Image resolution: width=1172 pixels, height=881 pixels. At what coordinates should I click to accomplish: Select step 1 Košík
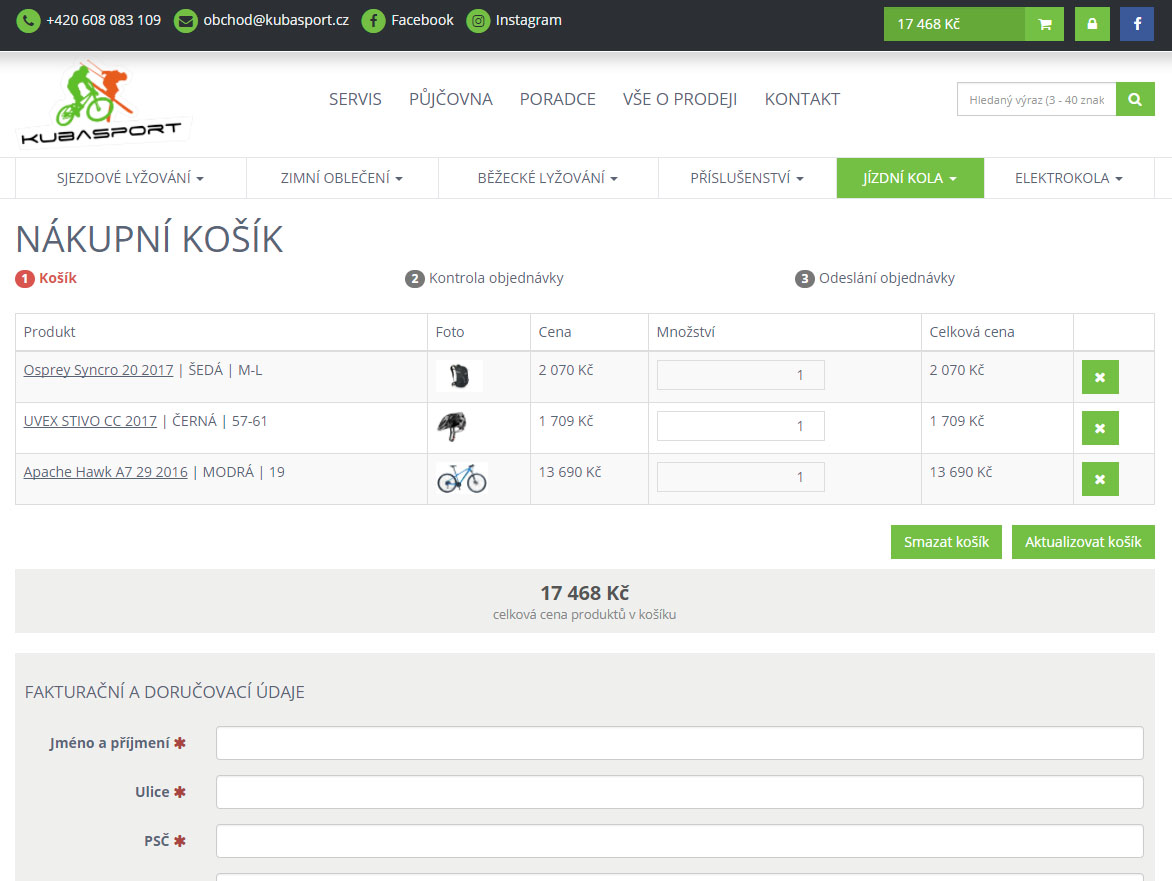pyautogui.click(x=46, y=278)
